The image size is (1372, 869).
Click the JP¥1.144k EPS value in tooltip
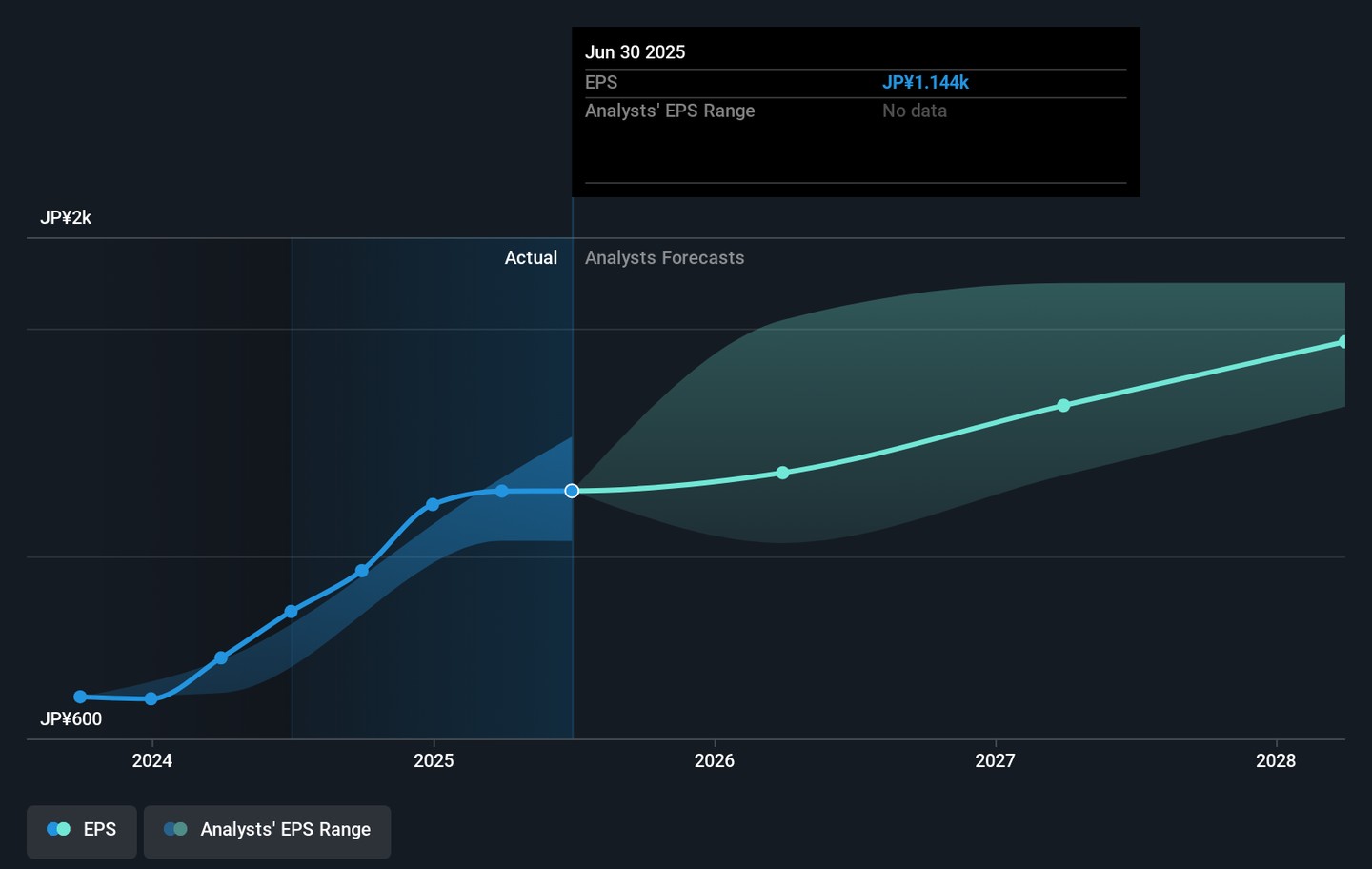tap(925, 83)
